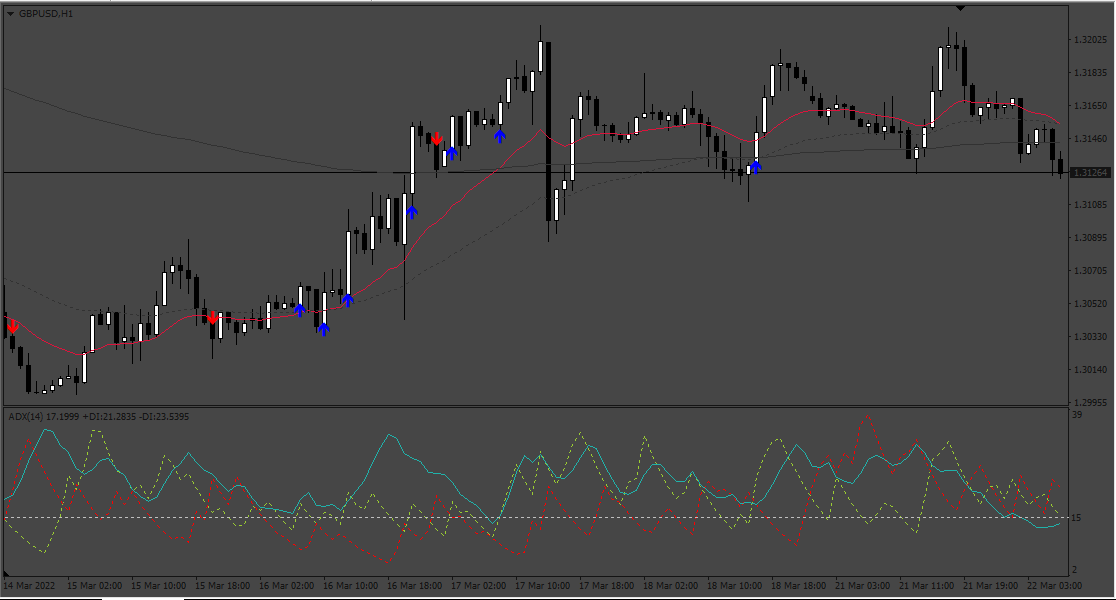Click the ADX scale value 39

coord(1077,415)
